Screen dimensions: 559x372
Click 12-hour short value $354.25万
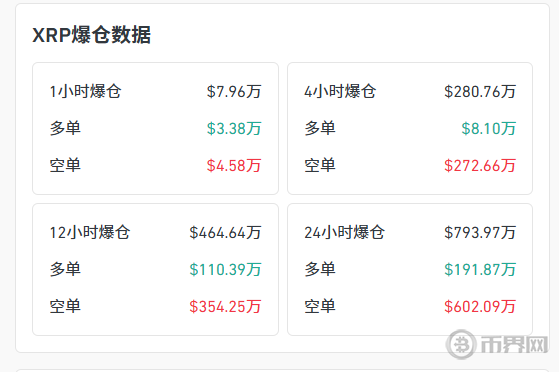pos(225,306)
